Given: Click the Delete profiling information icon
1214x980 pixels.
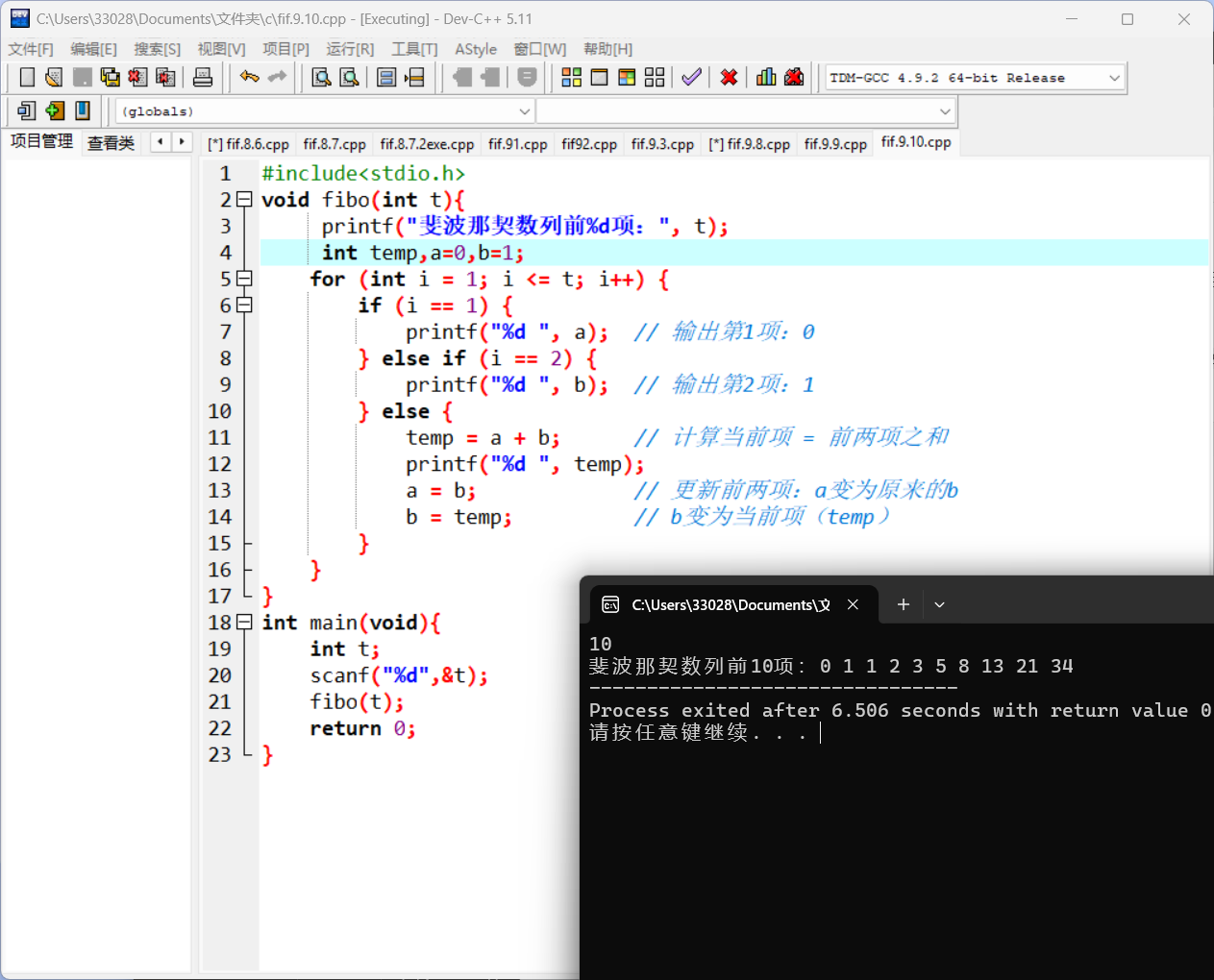Looking at the screenshot, I should [x=794, y=78].
